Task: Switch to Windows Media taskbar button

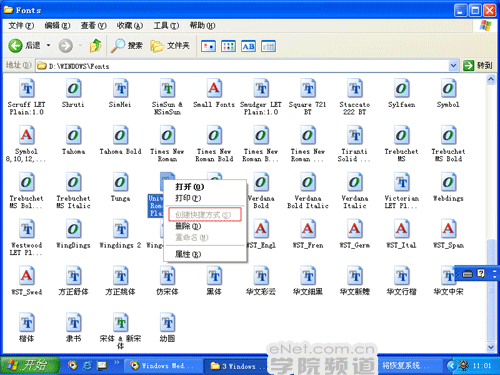Action: point(162,366)
